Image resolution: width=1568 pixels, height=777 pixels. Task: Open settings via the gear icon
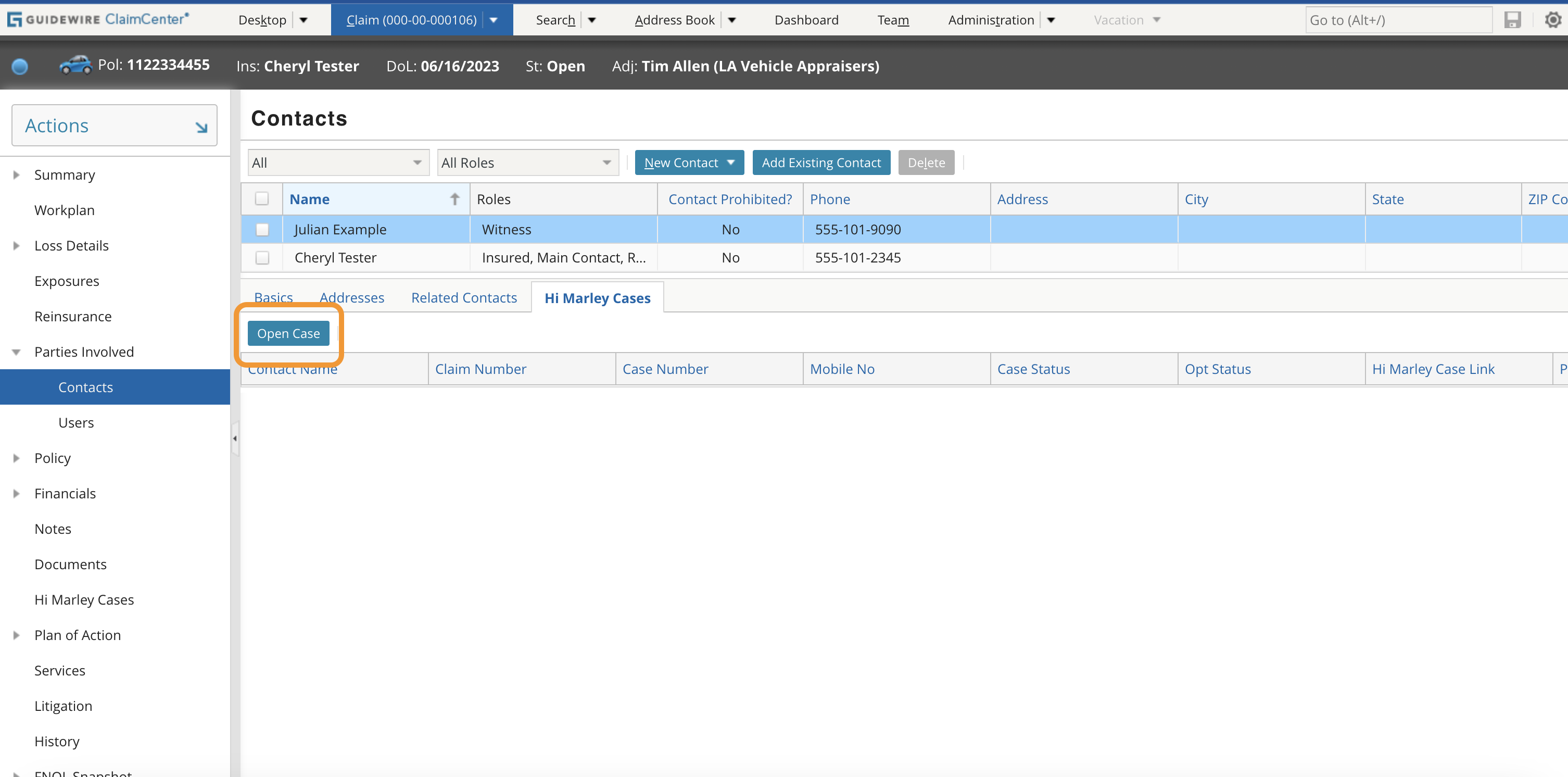click(x=1553, y=19)
